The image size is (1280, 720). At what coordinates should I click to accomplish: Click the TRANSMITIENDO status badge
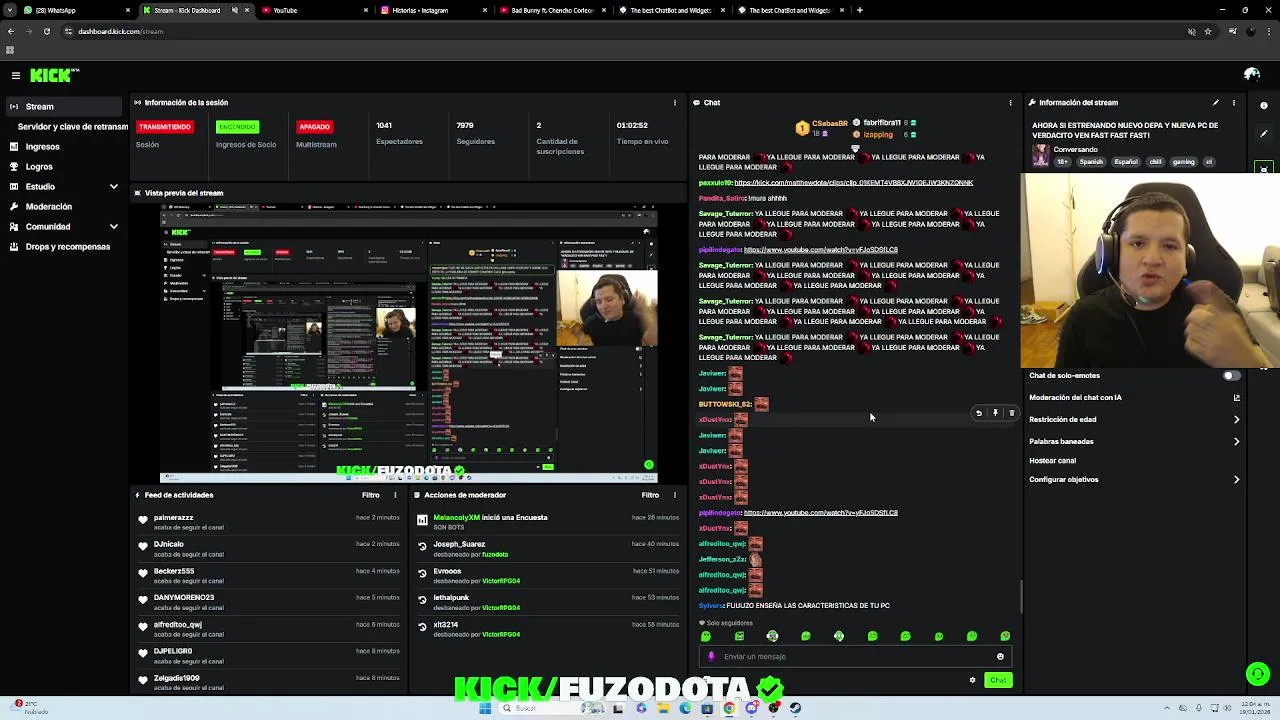pyautogui.click(x=165, y=127)
